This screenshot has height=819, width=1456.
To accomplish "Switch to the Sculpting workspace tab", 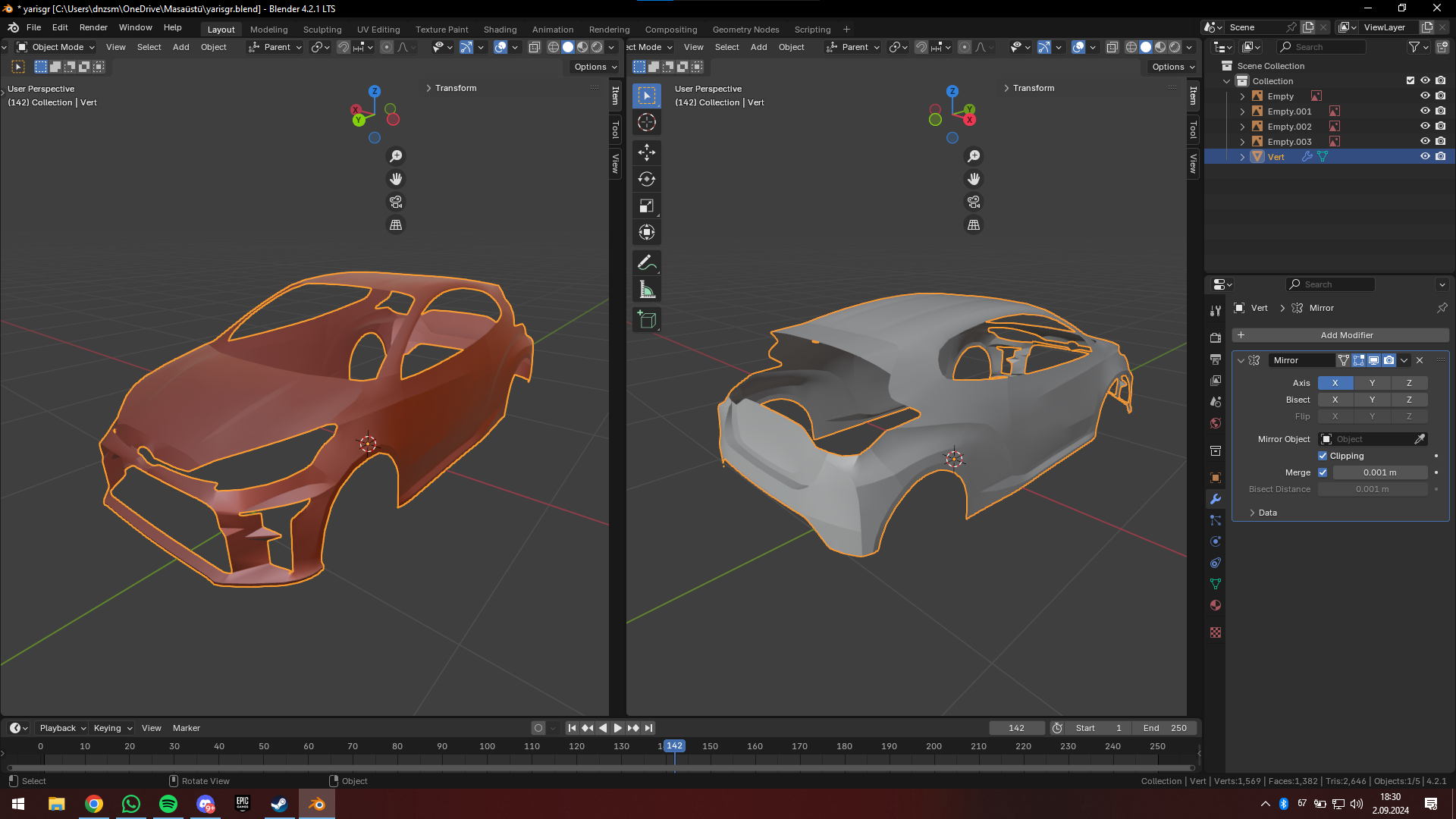I will 322,30.
